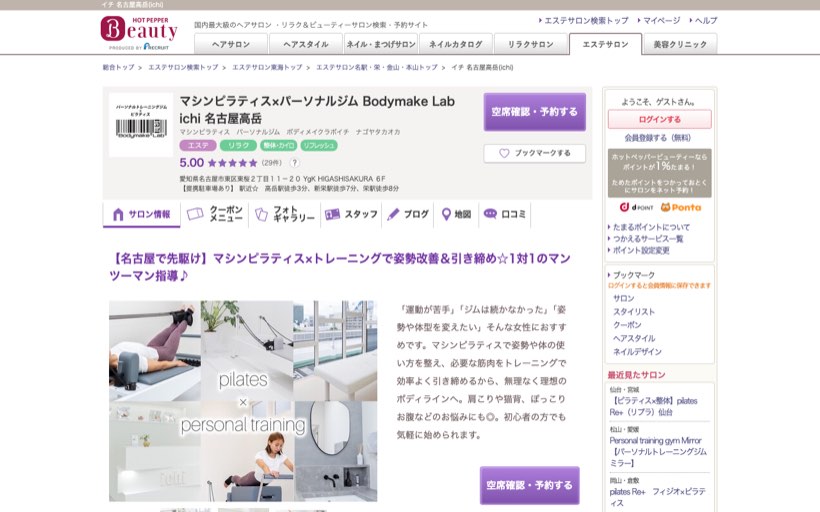Switch to 地図 tab
820x512 pixels.
456,214
